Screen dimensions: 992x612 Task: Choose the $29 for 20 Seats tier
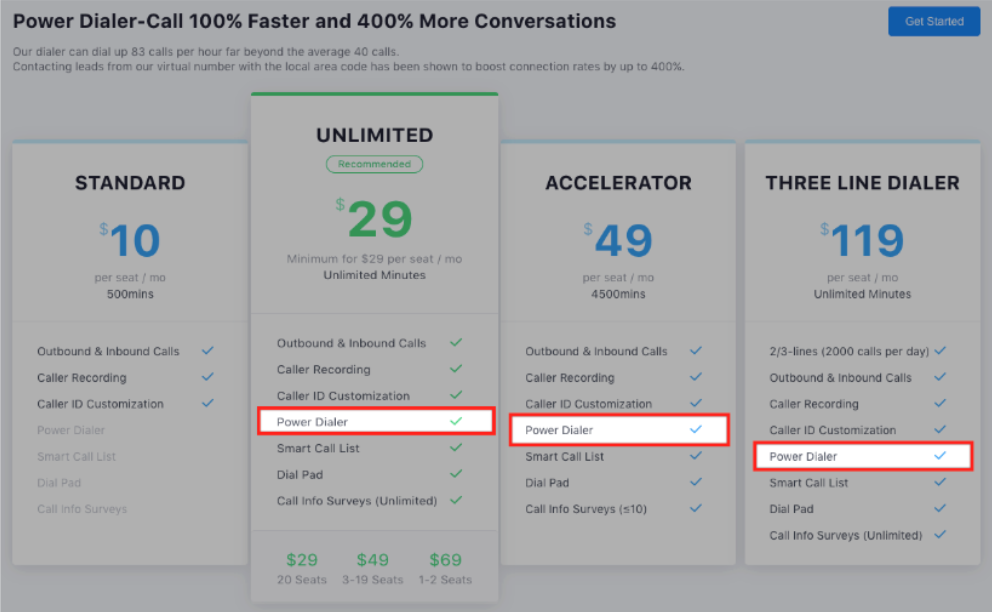point(302,567)
